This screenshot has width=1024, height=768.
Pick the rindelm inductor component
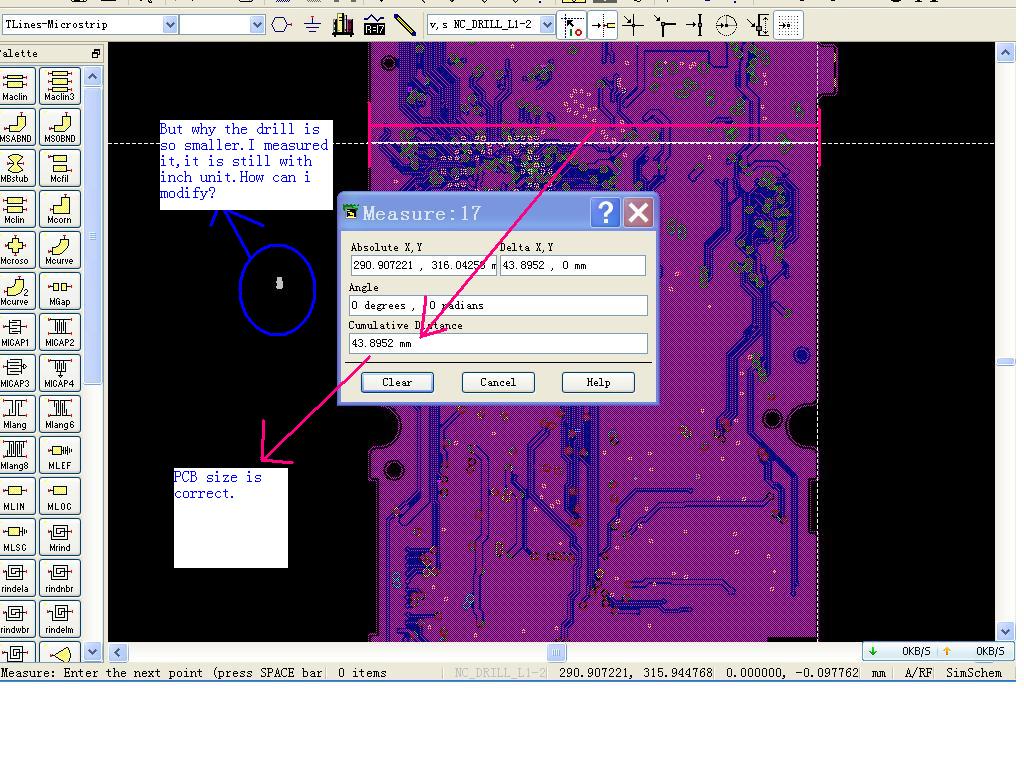click(x=59, y=620)
